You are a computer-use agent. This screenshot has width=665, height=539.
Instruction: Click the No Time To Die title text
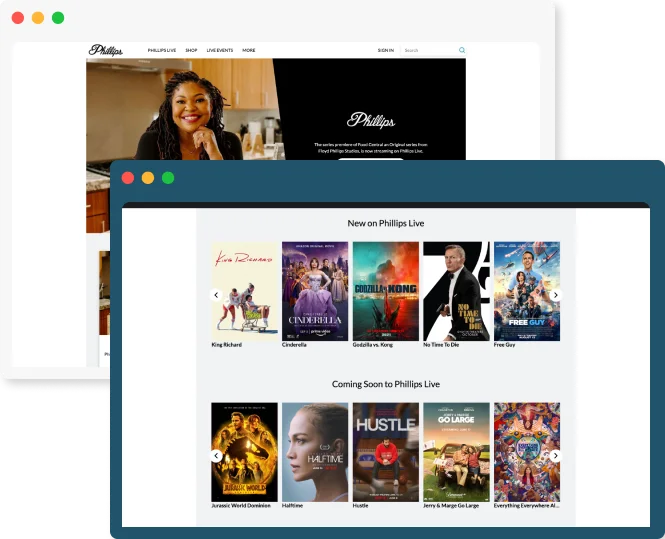point(441,345)
